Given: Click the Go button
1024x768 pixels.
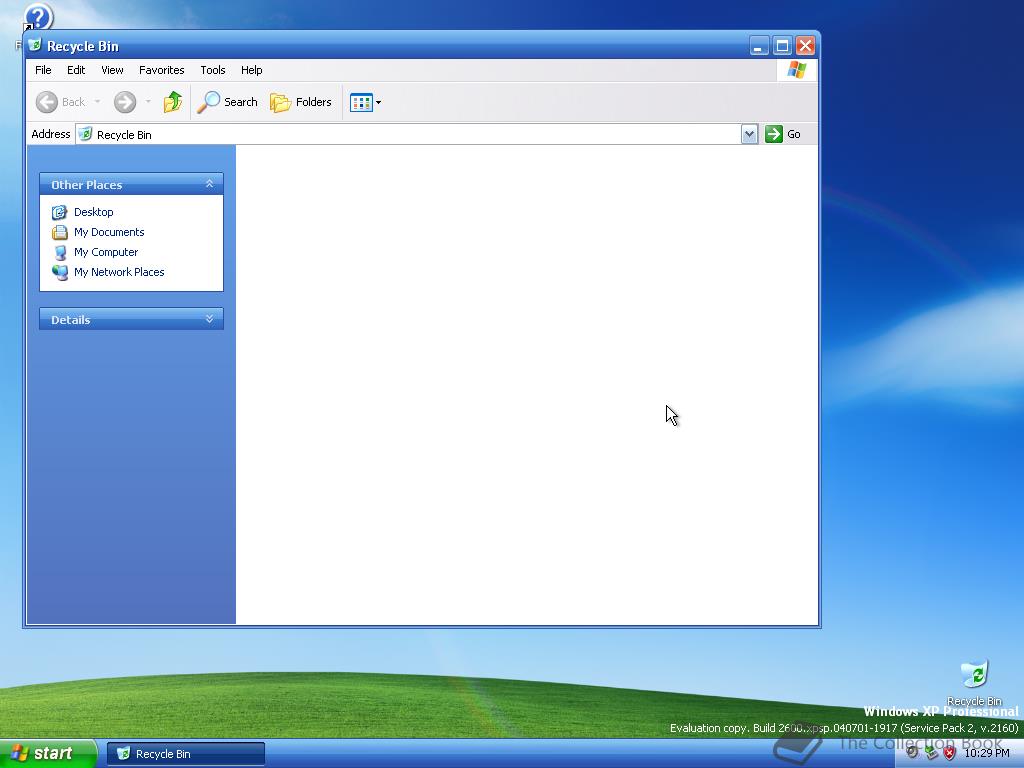Looking at the screenshot, I should click(x=783, y=134).
